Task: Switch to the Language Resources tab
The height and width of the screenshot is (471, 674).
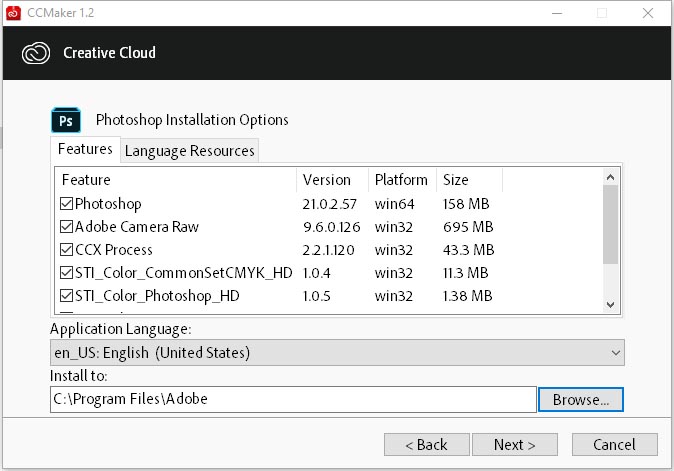Action: [x=190, y=151]
